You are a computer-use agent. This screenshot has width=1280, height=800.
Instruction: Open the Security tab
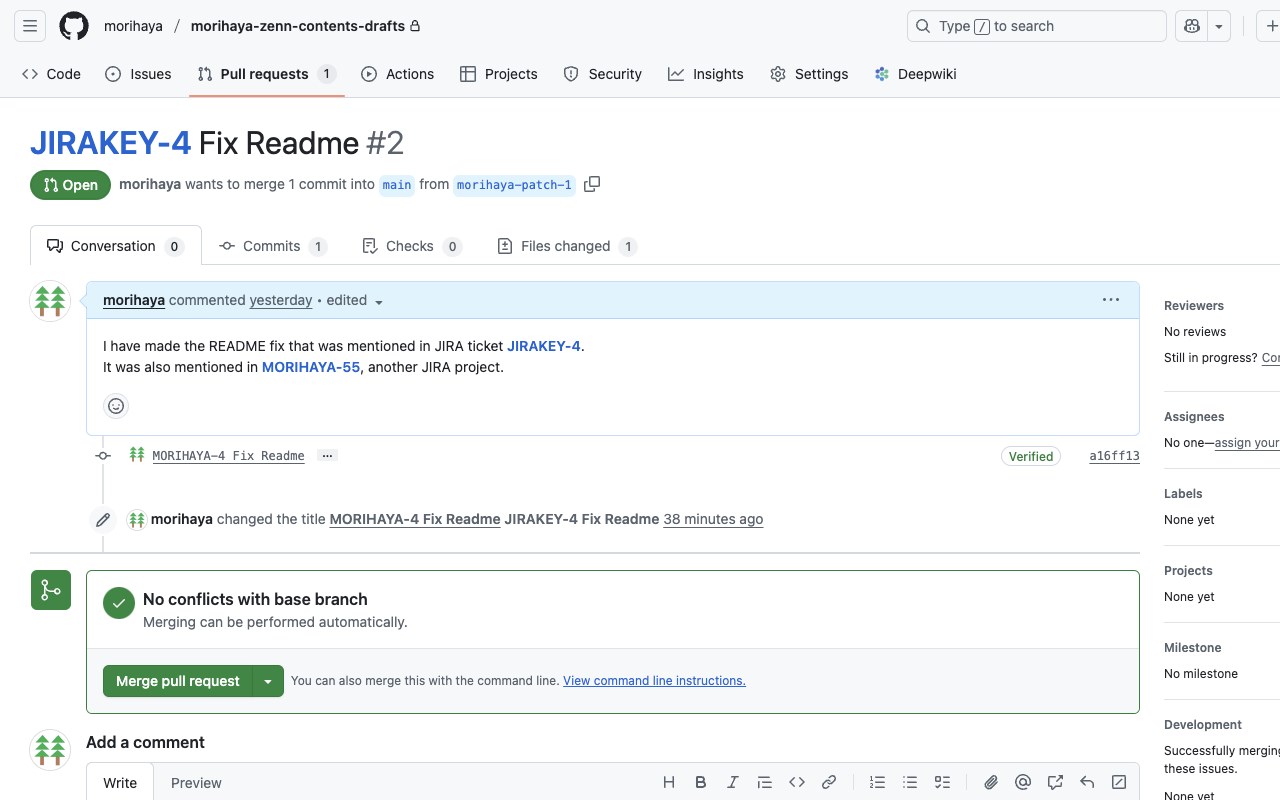click(603, 74)
